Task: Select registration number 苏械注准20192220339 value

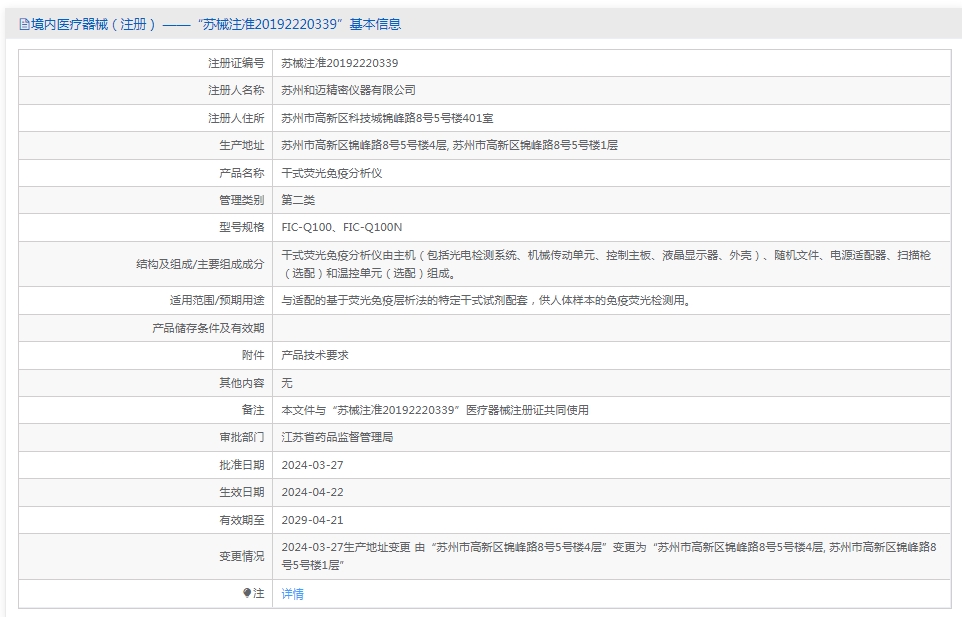Action: click(x=339, y=63)
